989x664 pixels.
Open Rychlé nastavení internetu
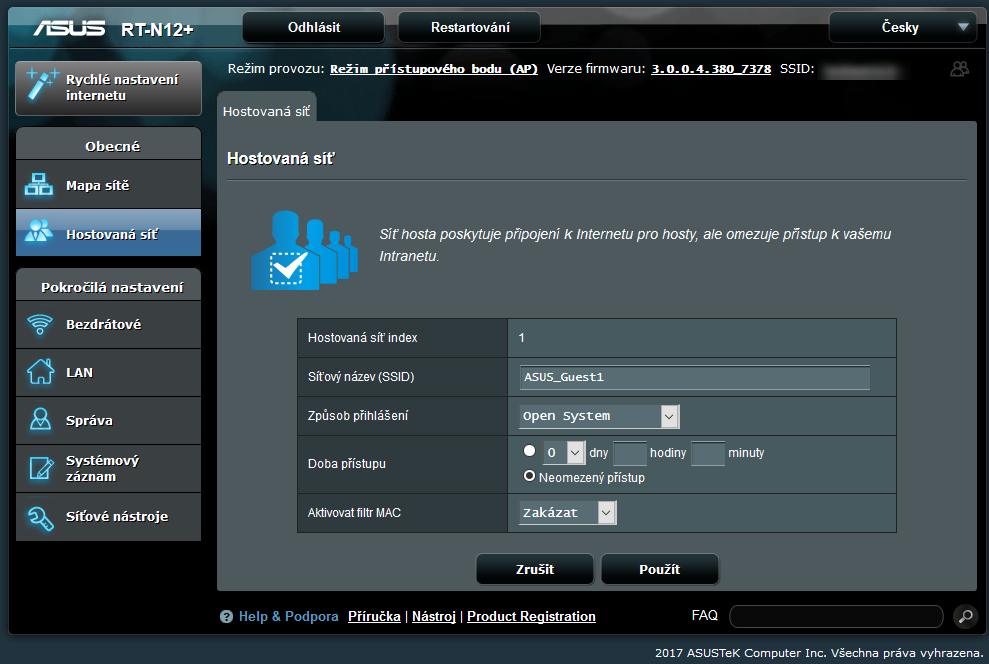(x=108, y=88)
